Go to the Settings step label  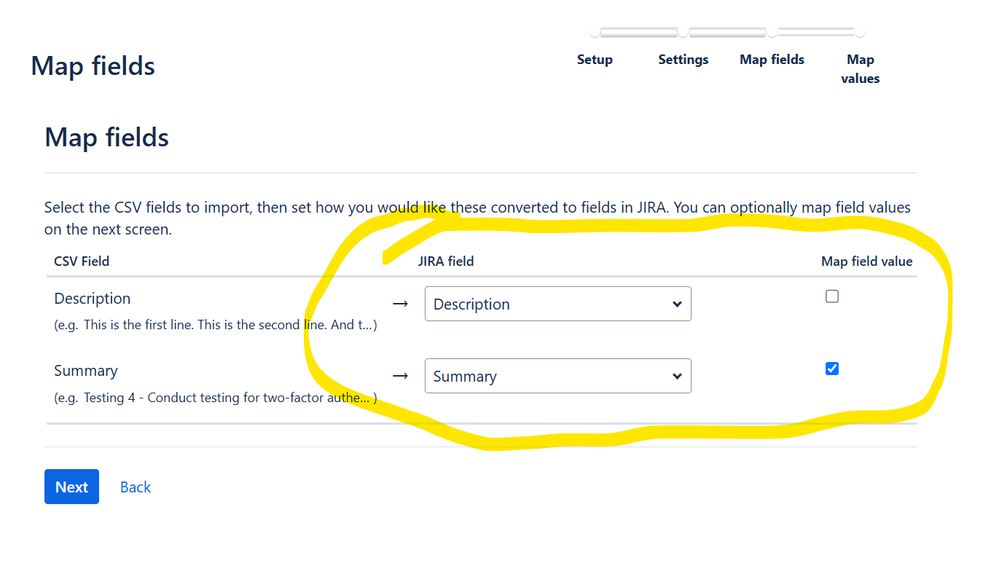point(683,59)
